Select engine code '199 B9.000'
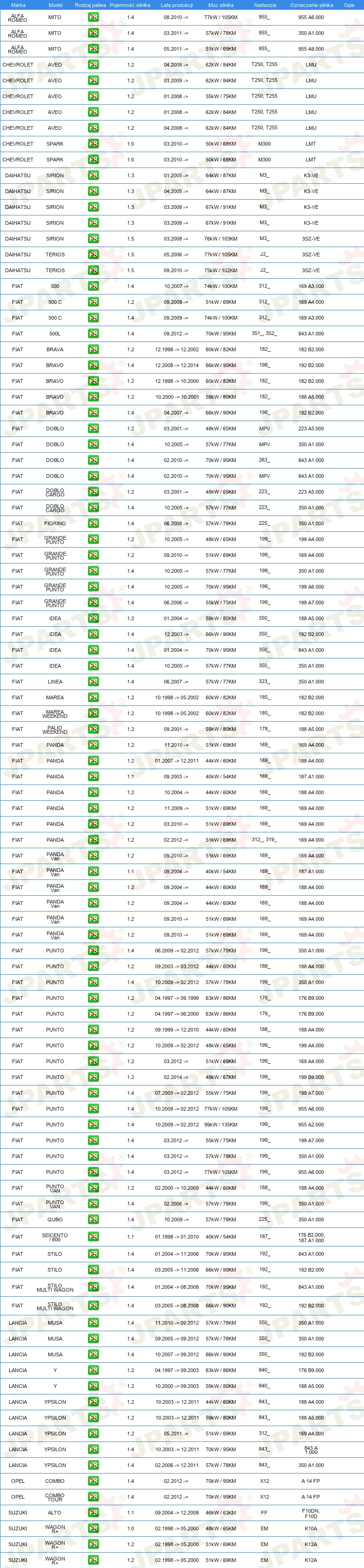The width and height of the screenshot is (364, 1568). pyautogui.click(x=311, y=1078)
